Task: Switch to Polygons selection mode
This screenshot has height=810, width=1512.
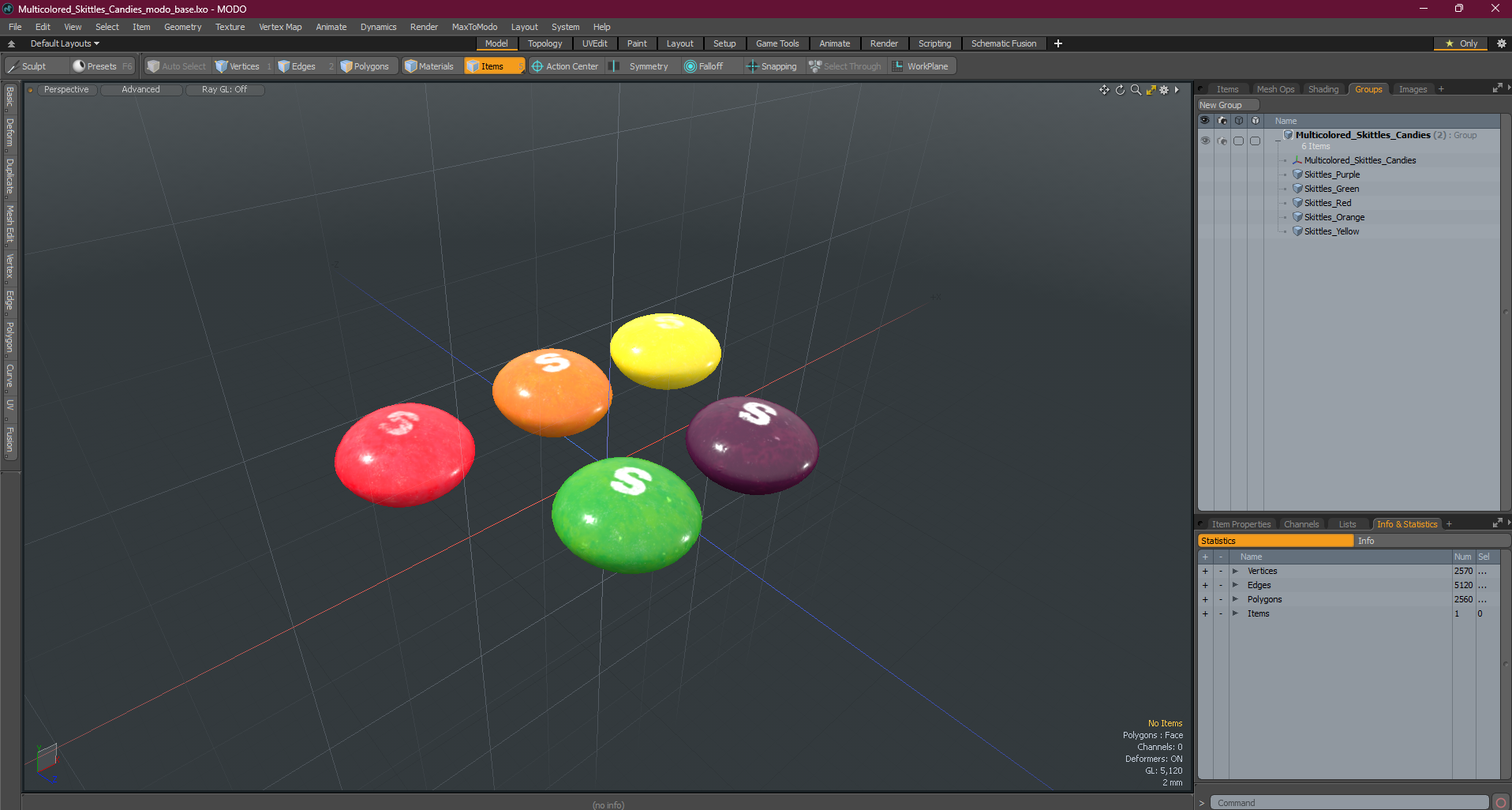Action: (x=369, y=66)
